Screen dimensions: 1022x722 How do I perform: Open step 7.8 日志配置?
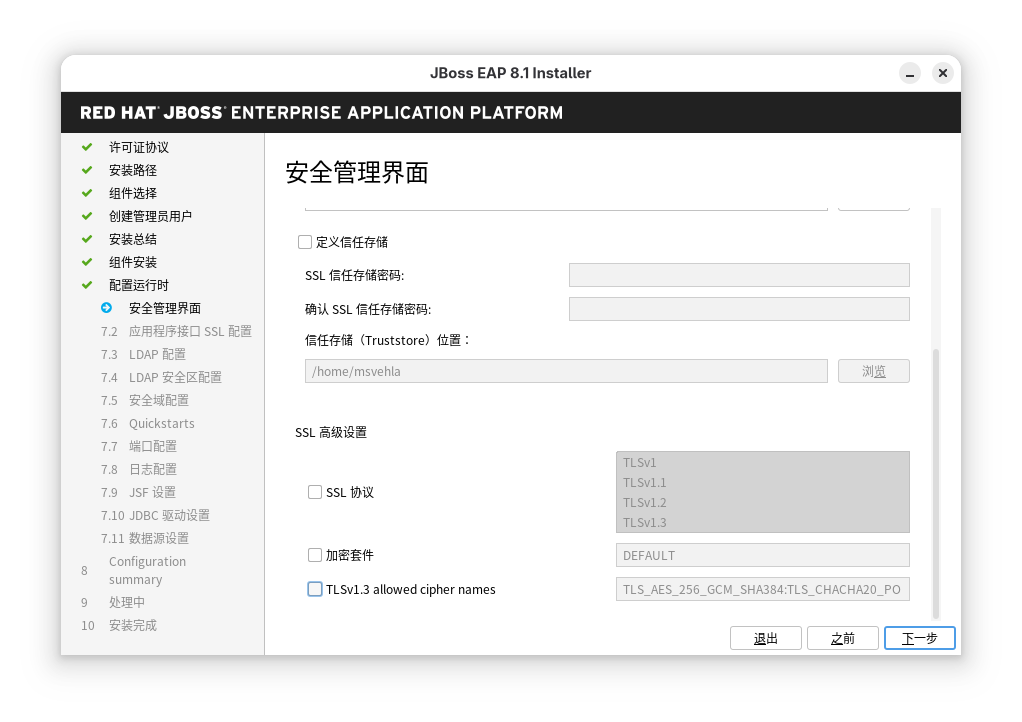(x=139, y=469)
